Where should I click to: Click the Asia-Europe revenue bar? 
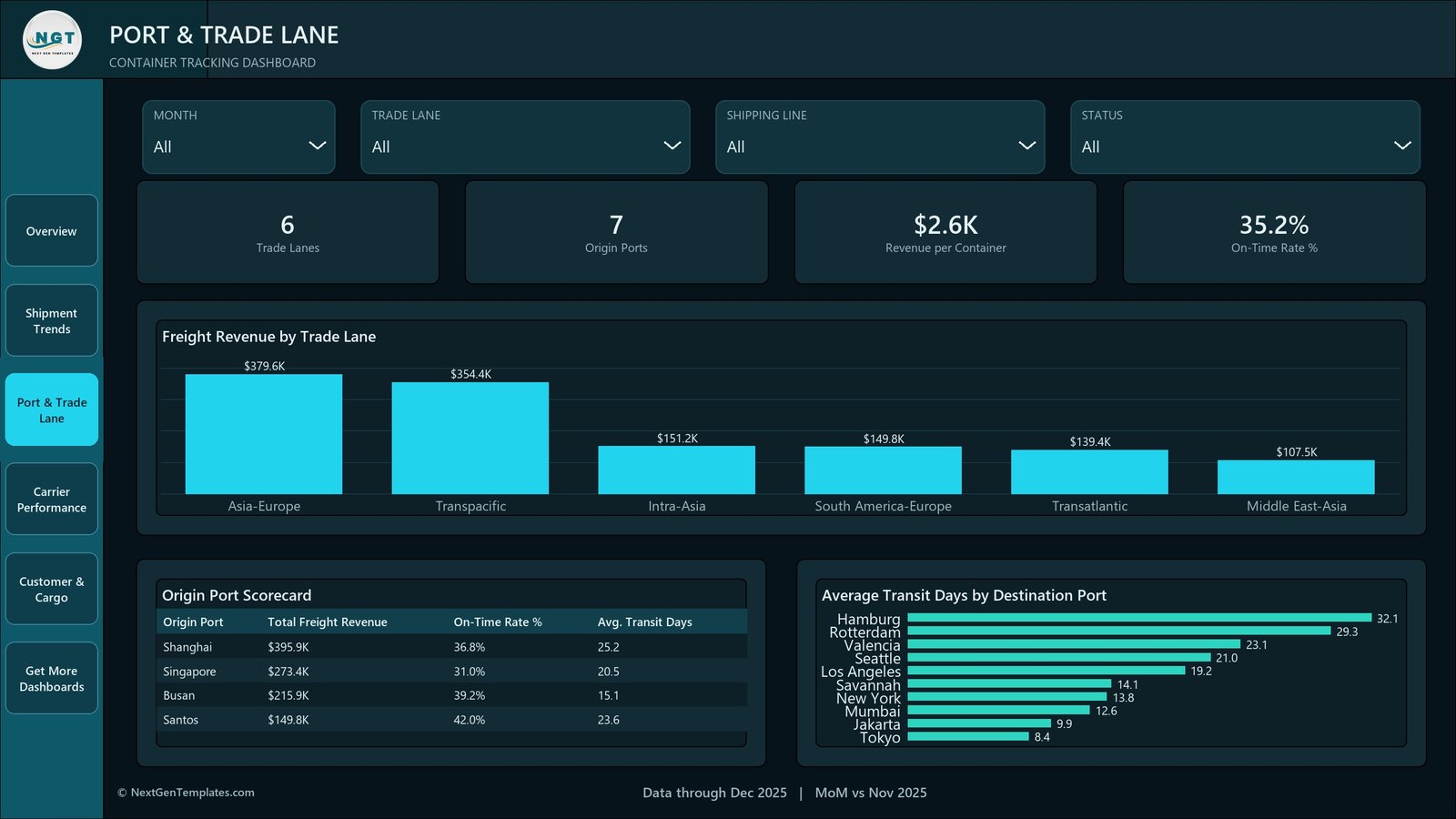[264, 434]
